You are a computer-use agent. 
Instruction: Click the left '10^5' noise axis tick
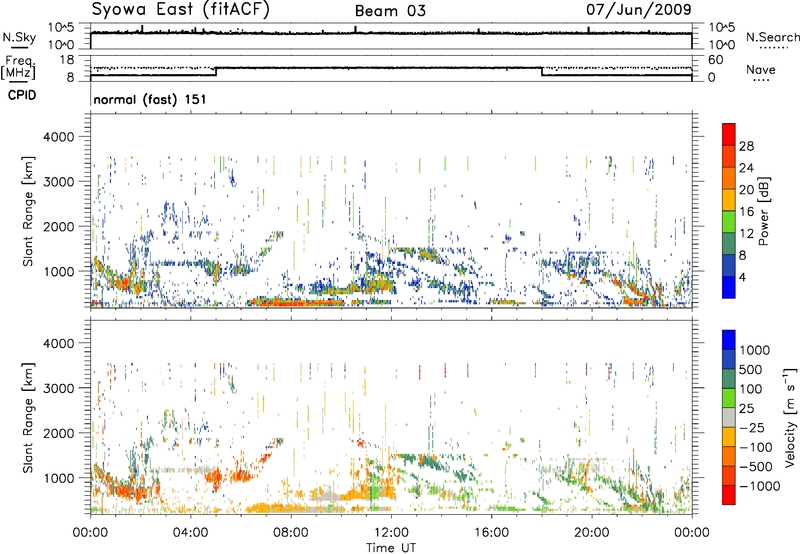click(x=61, y=28)
